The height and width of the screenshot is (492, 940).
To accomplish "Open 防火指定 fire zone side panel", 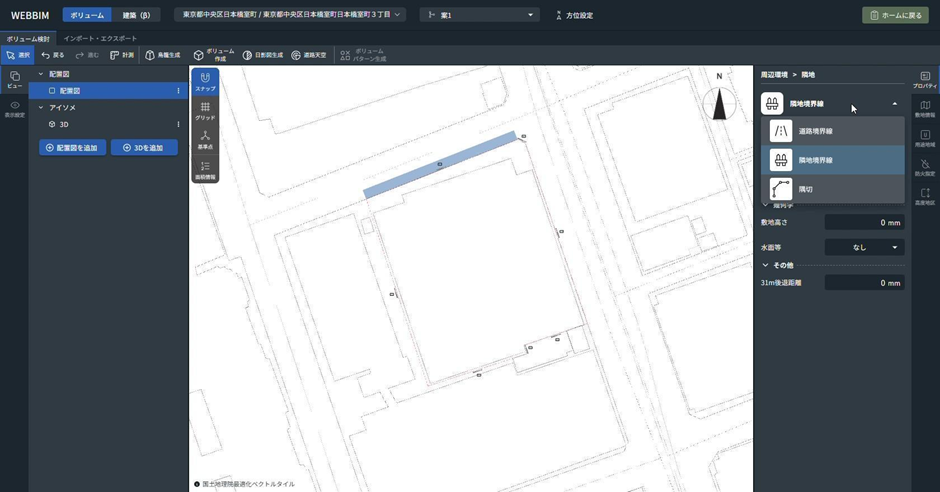I will (x=925, y=167).
